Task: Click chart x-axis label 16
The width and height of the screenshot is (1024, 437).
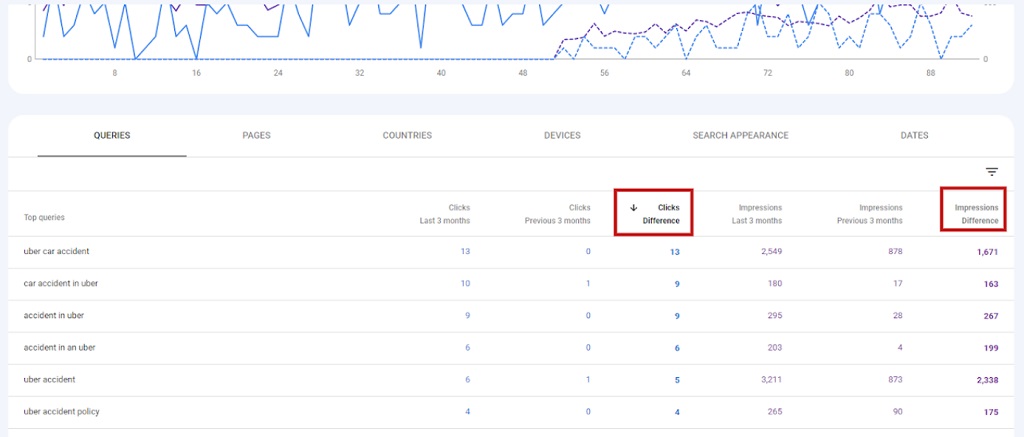Action: coord(196,73)
